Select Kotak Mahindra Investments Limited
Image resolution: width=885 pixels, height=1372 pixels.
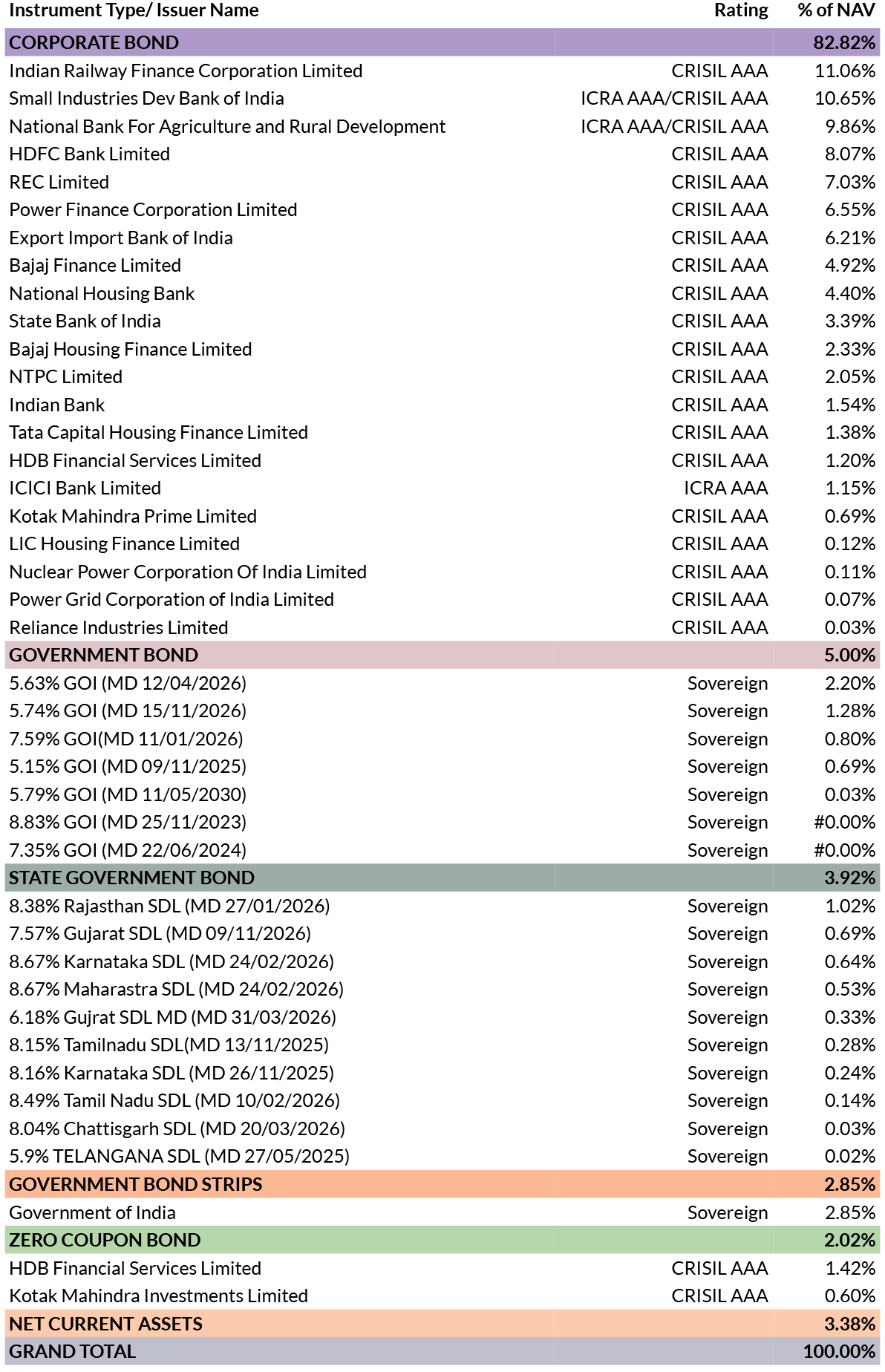click(x=158, y=1296)
